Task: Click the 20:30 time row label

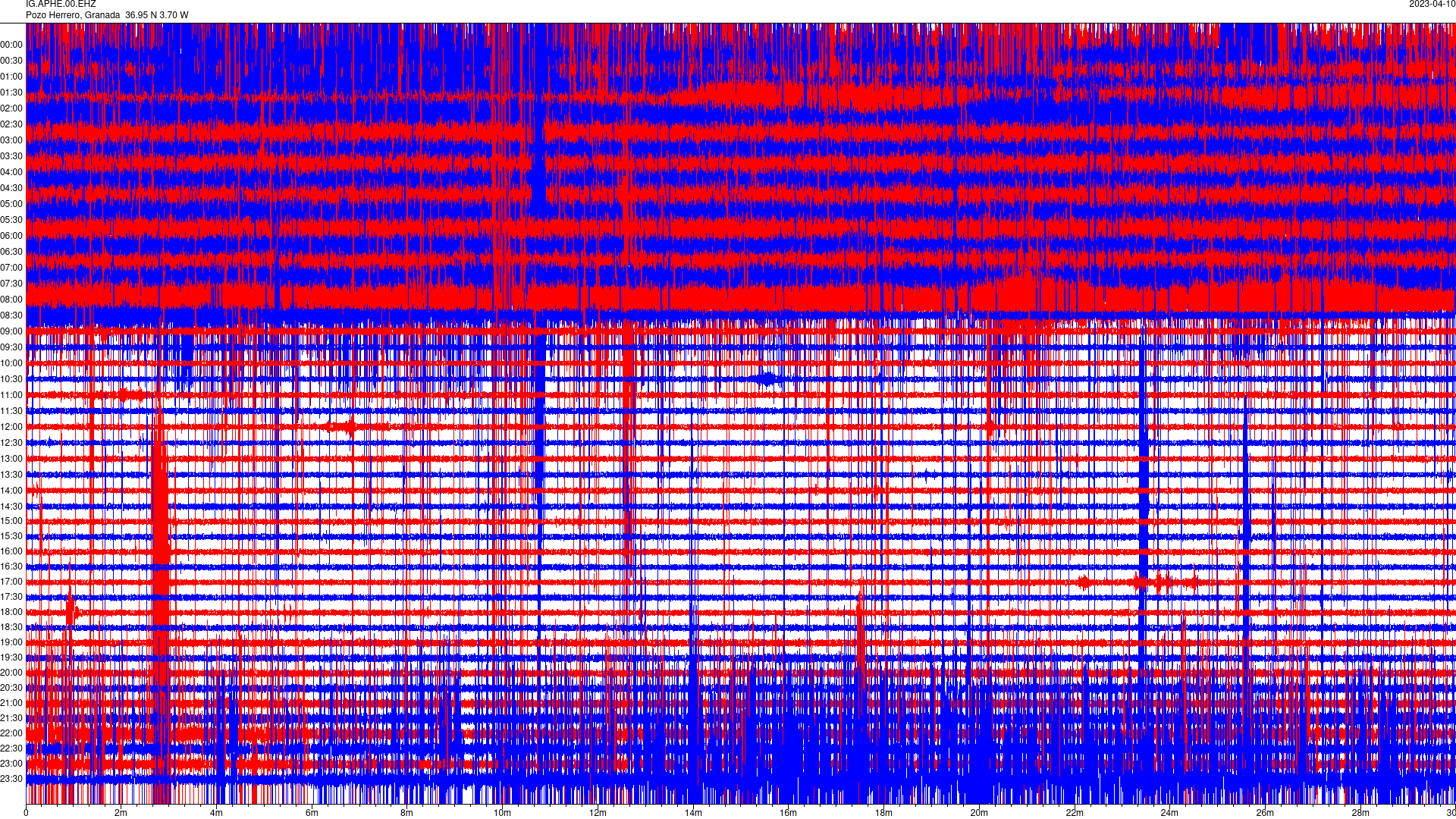Action: [11, 688]
